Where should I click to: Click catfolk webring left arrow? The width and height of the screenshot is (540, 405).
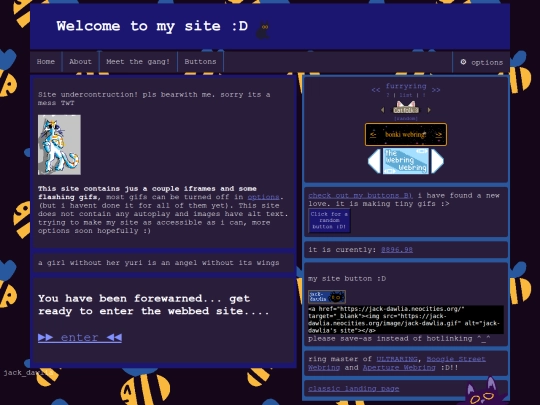coord(383,110)
